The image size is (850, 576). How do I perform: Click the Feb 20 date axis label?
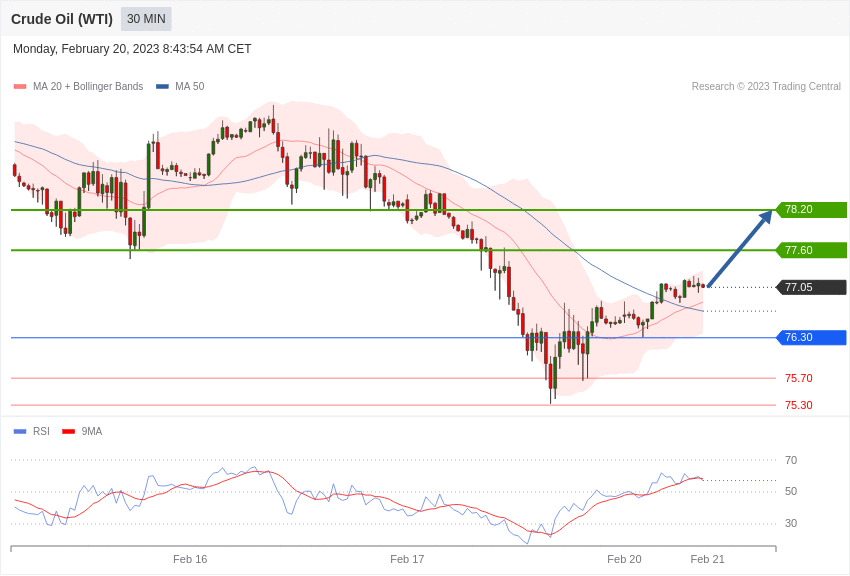(x=624, y=559)
